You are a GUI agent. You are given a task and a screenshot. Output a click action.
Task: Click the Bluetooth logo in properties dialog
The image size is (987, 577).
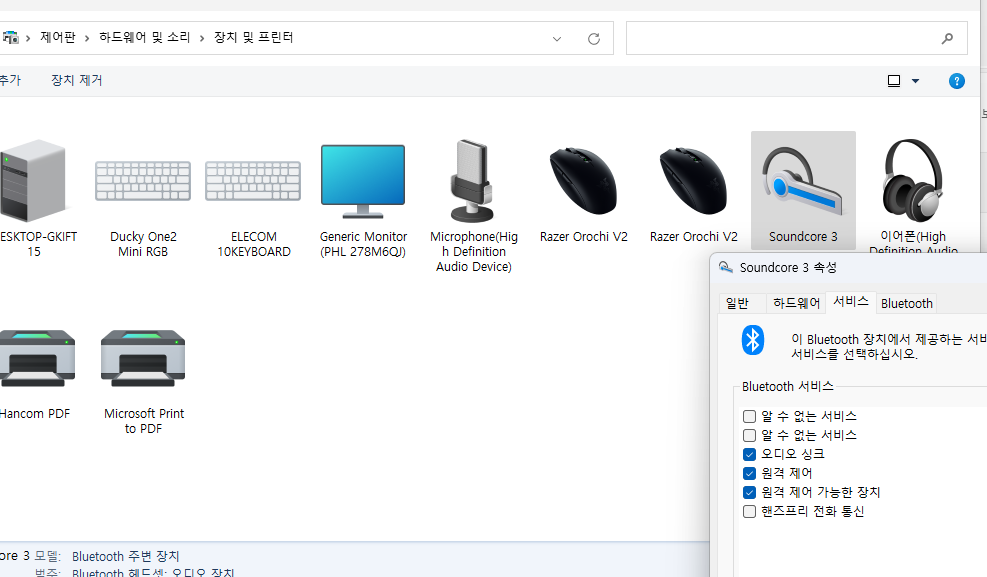752,340
